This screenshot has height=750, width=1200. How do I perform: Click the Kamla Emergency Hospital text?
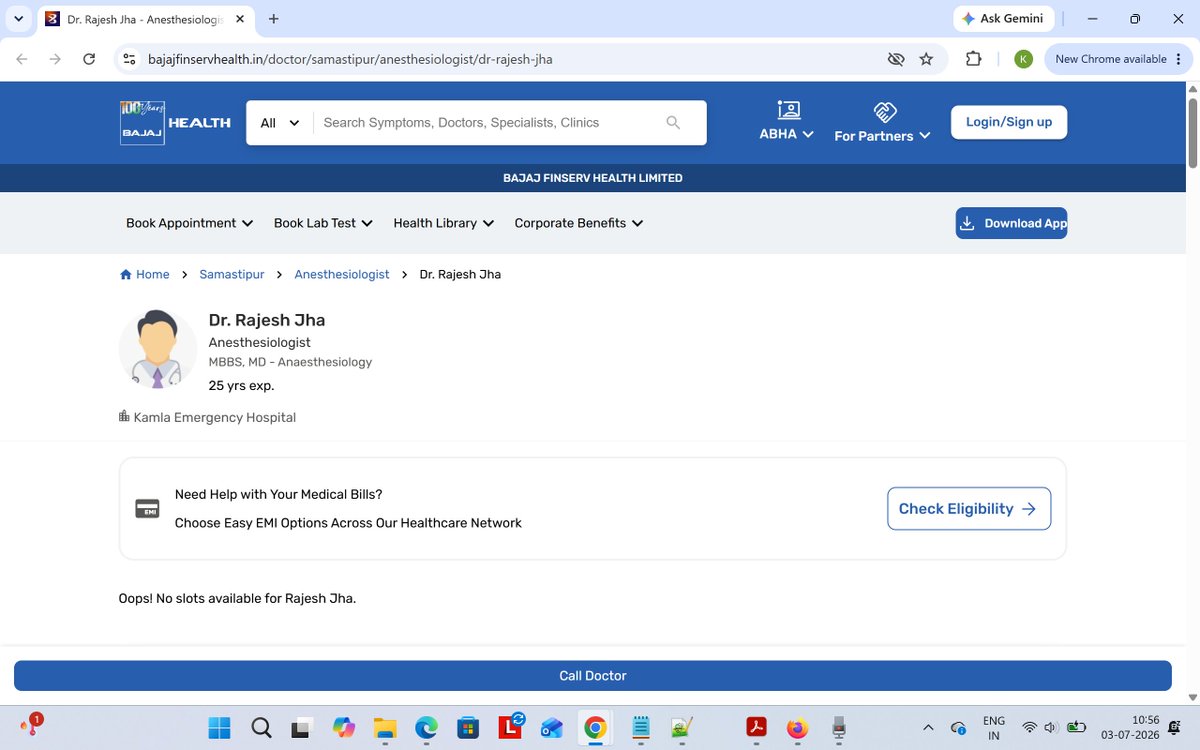(214, 417)
